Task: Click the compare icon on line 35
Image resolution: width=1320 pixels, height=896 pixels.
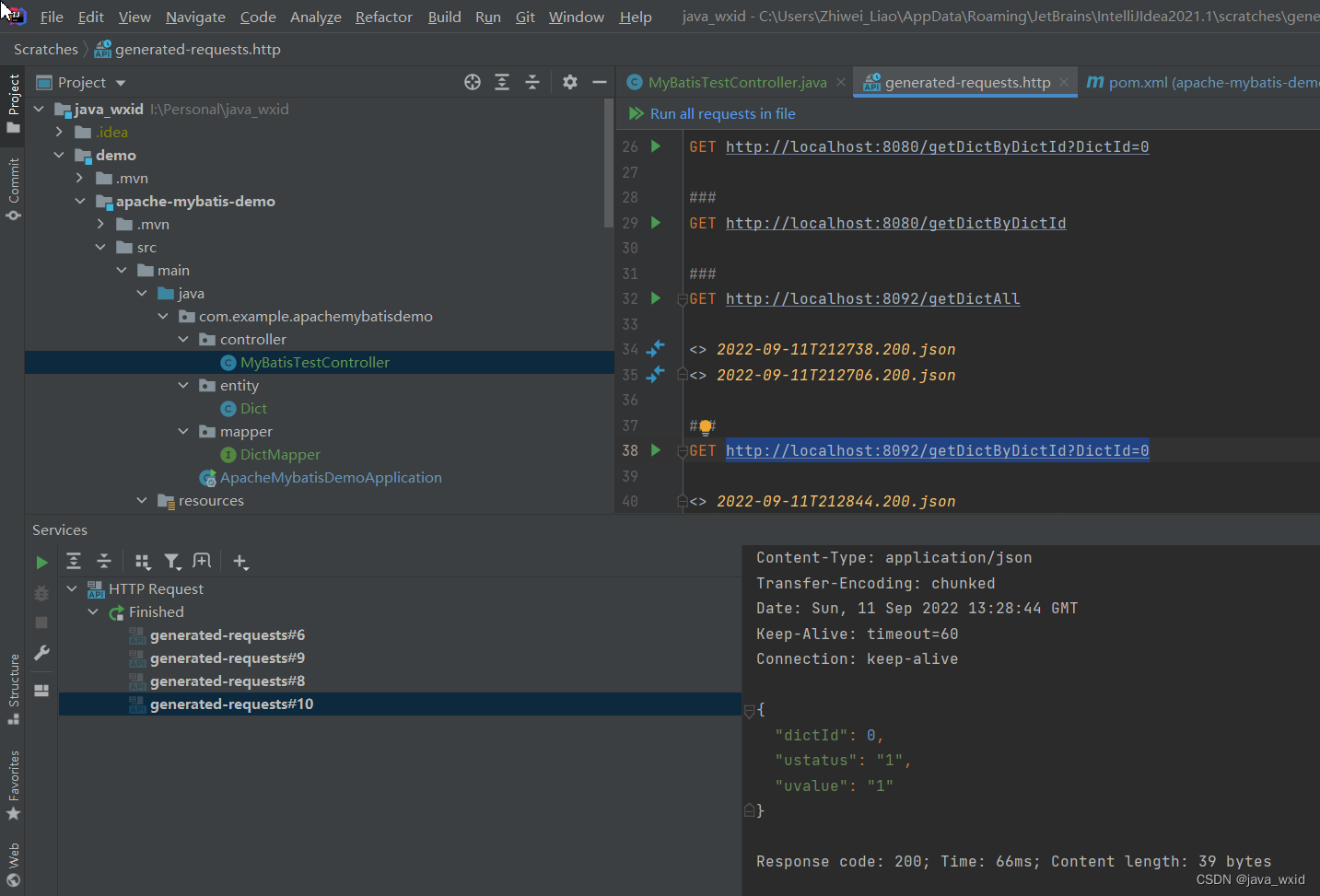Action: click(656, 375)
